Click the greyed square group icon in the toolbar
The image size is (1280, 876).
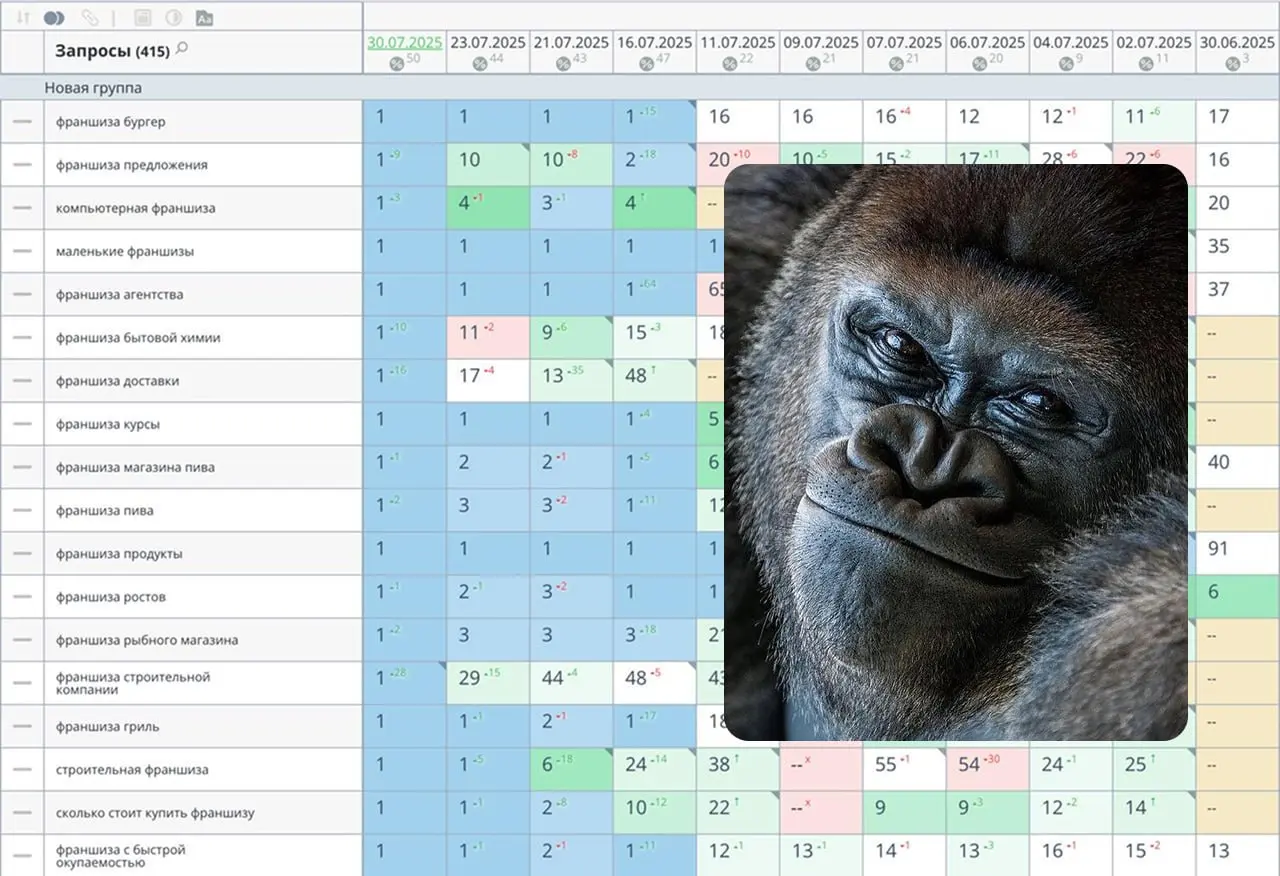coord(142,18)
